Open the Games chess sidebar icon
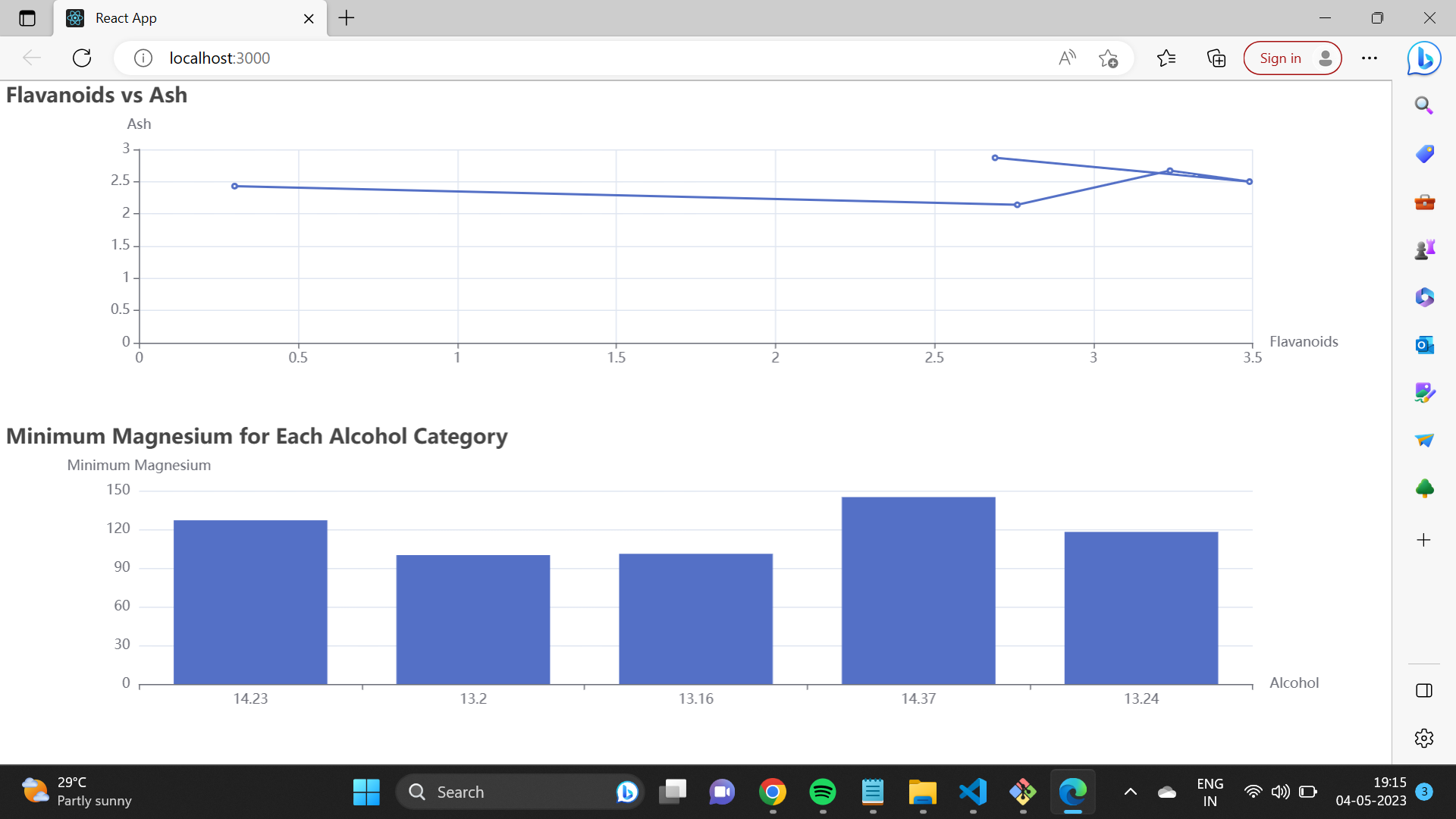1456x819 pixels. pos(1424,249)
